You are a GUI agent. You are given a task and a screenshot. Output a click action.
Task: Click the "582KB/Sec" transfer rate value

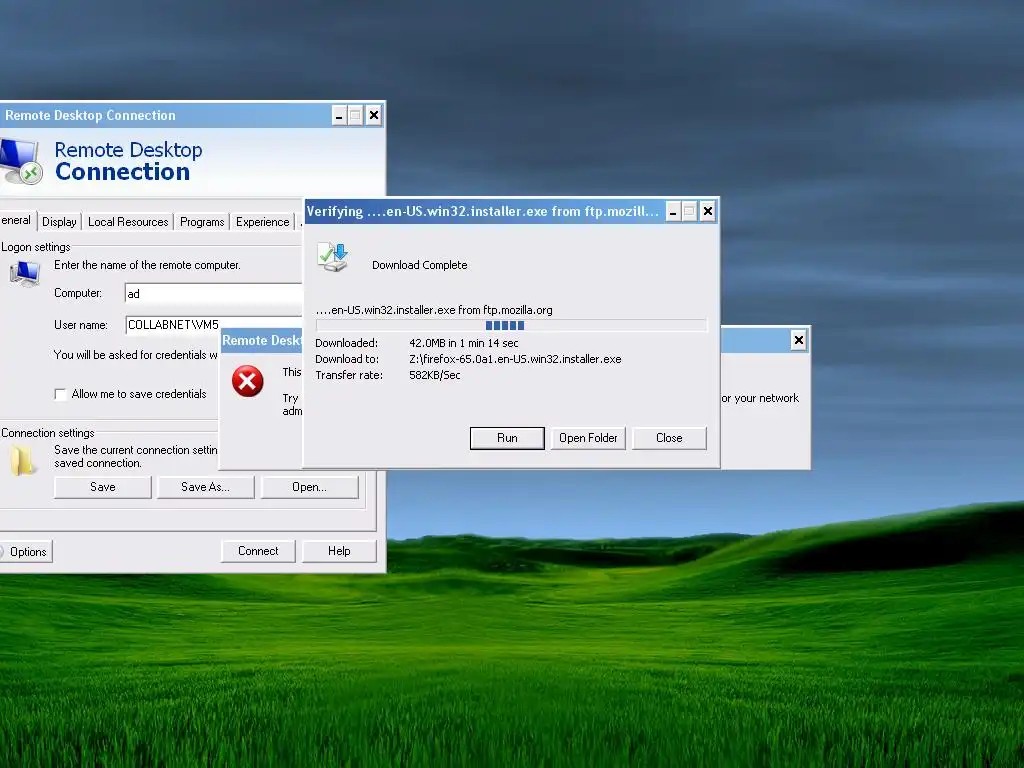434,376
